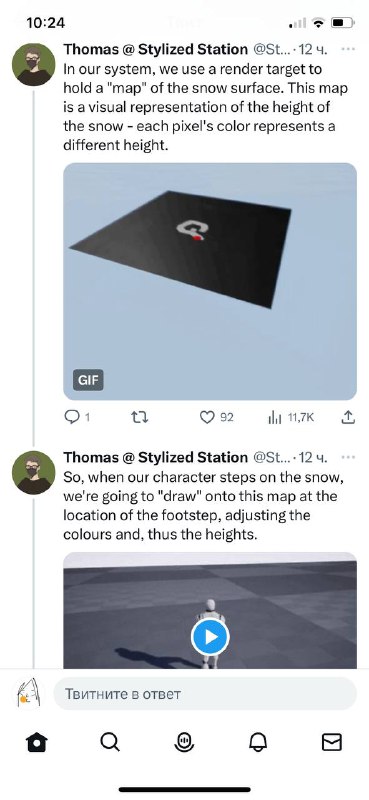Image resolution: width=369 pixels, height=800 pixels.
Task: Play the character footstep video
Action: (x=210, y=637)
